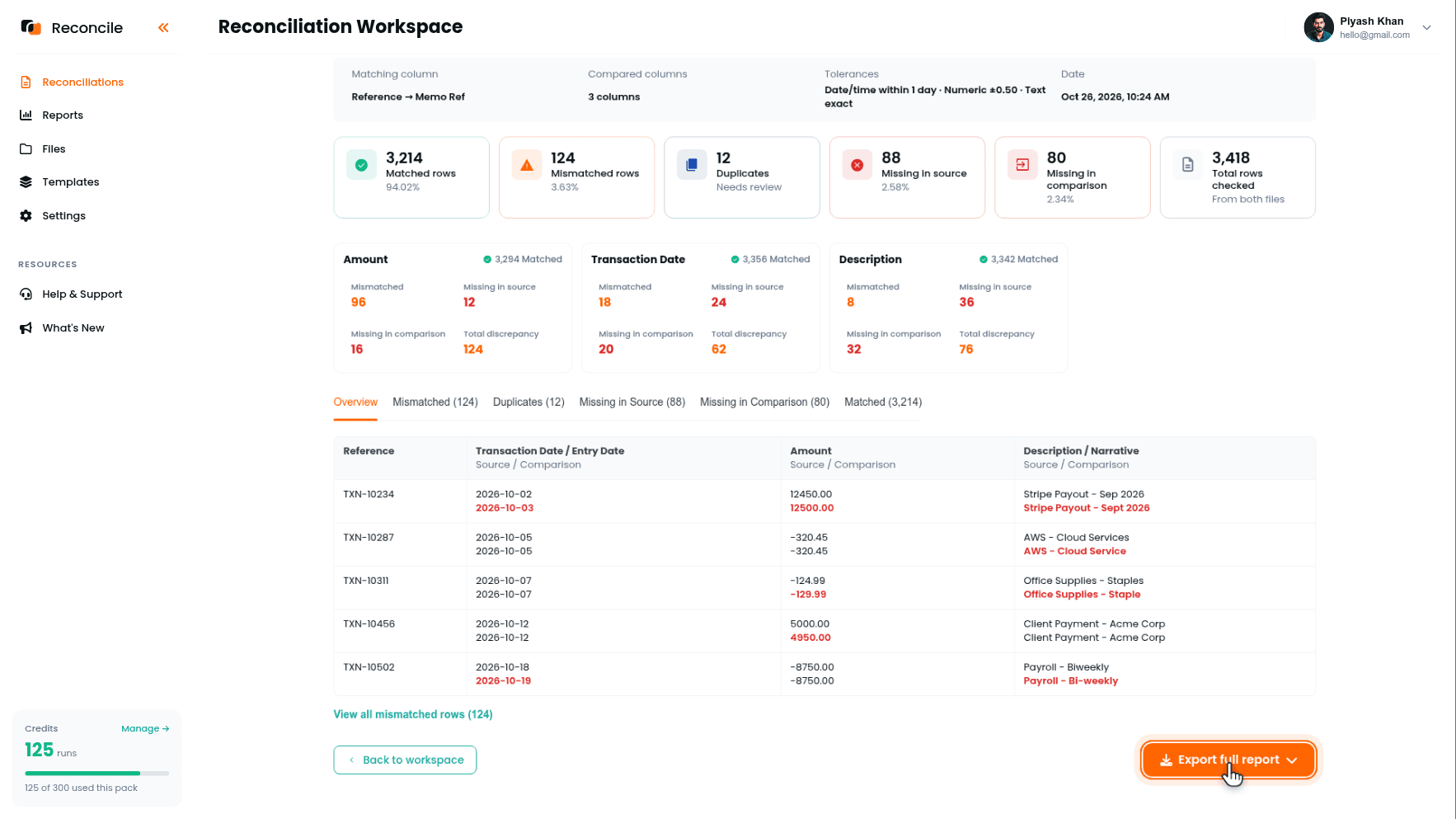Expand the Piyash Khan account dropdown
The image size is (1456, 819).
coord(1426,27)
